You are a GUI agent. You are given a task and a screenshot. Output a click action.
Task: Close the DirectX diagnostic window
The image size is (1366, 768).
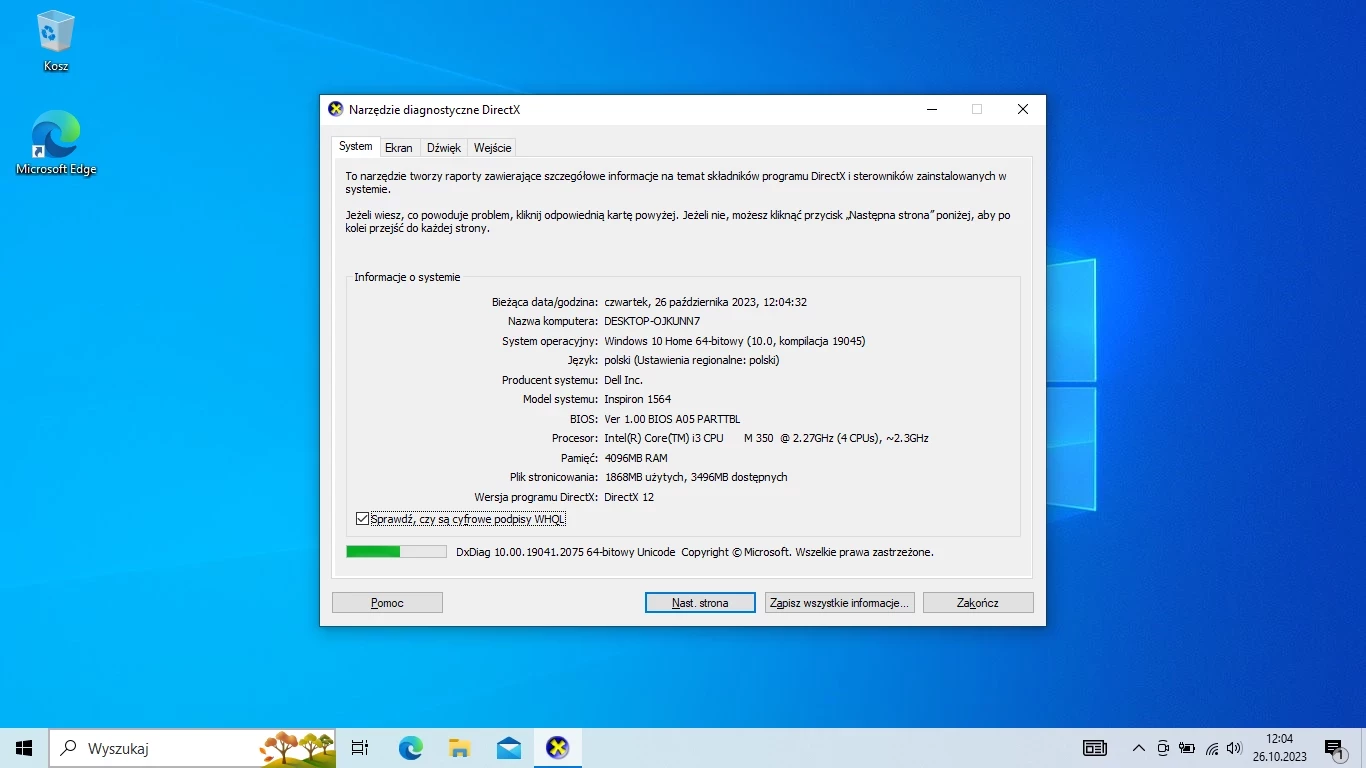[1022, 109]
